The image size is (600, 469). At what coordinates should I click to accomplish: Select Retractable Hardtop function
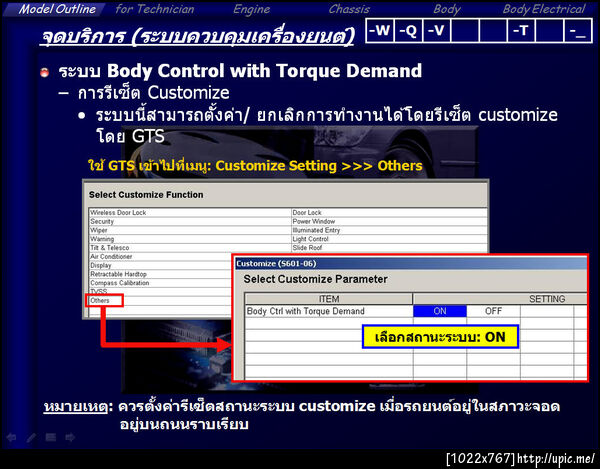pos(161,274)
